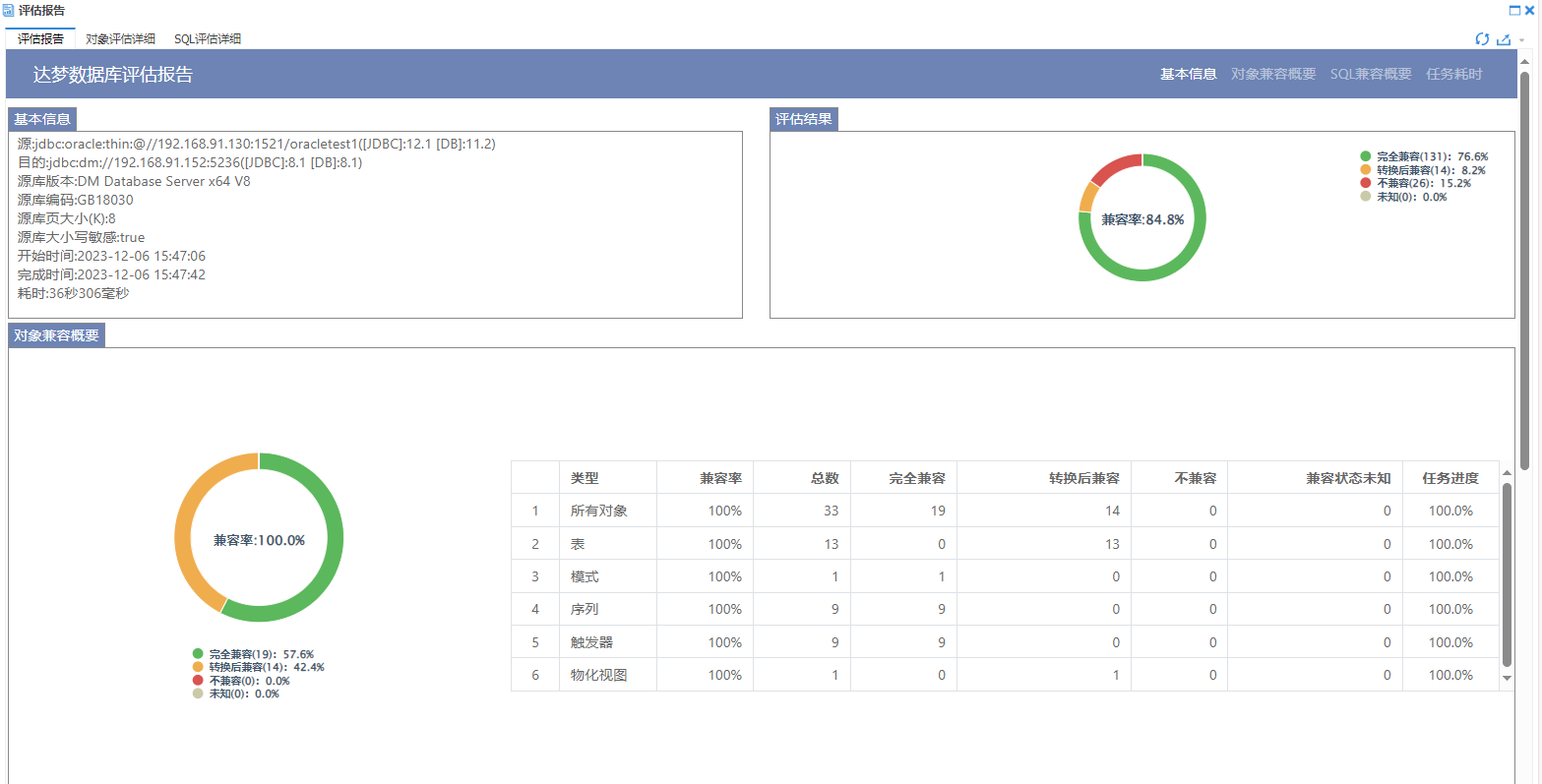Click green 完全兼容(131) legend swatch

coord(1365,156)
